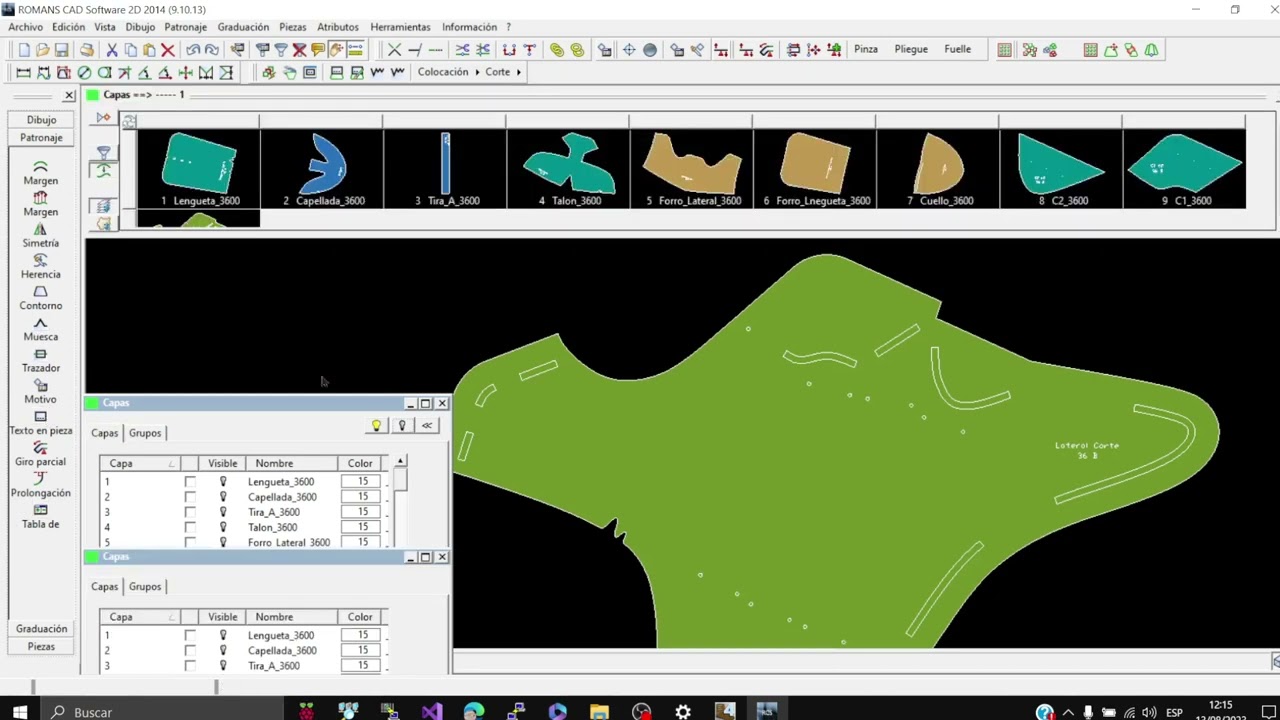Toggle visibility bulb of Talon_3600 in upper Capas panel
Screen dimensions: 1280x720
tap(223, 527)
